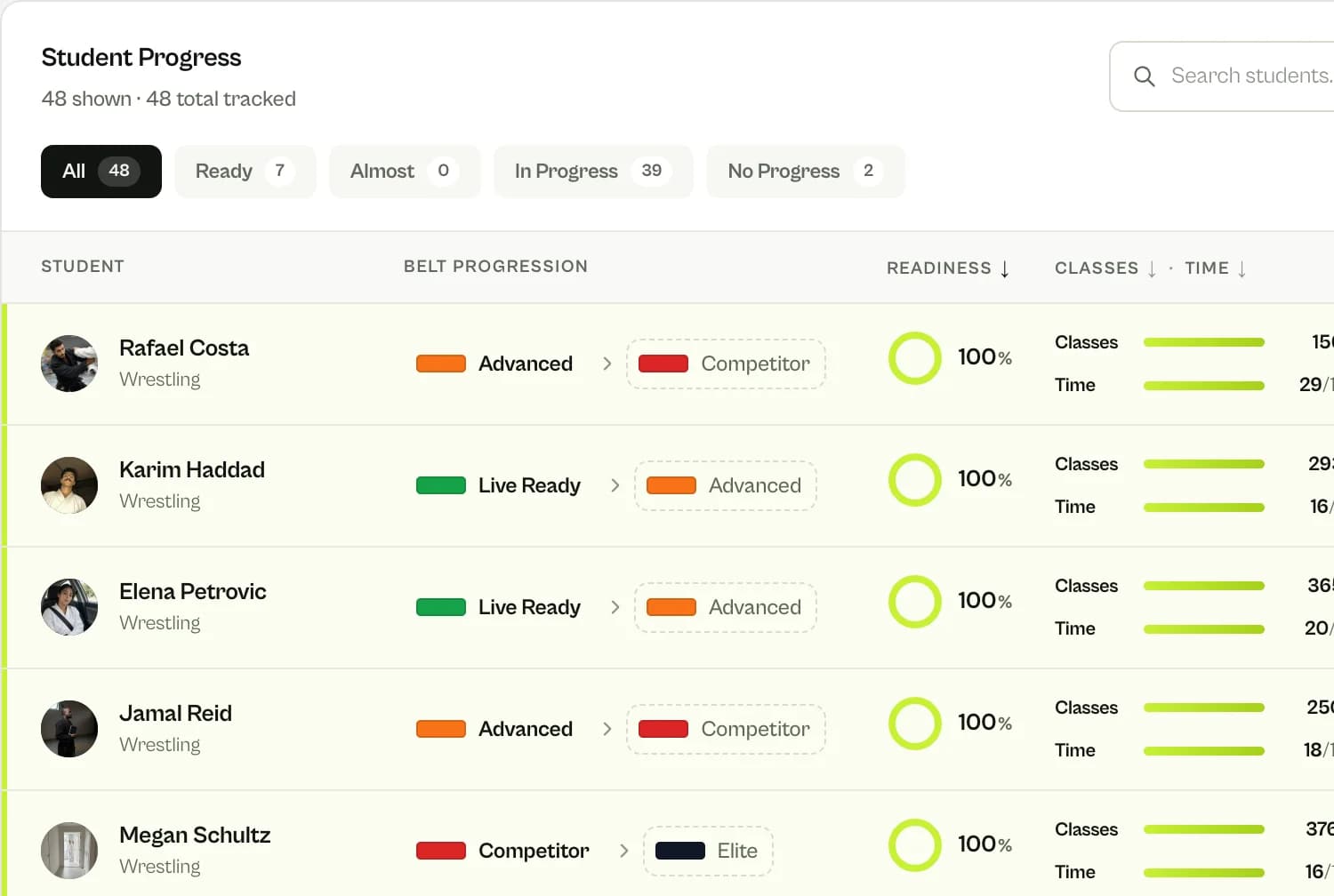
Task: Switch to the Almost filter tab
Action: click(405, 172)
